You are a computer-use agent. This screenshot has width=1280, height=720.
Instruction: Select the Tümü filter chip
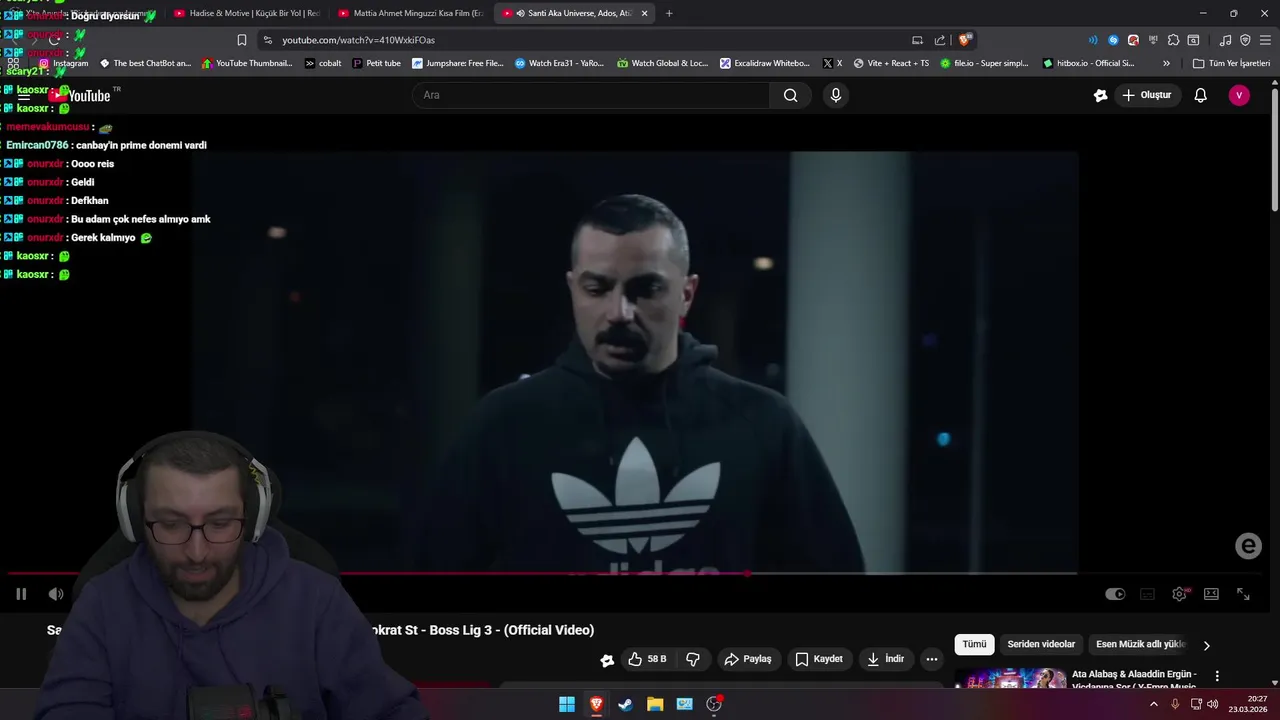click(974, 645)
